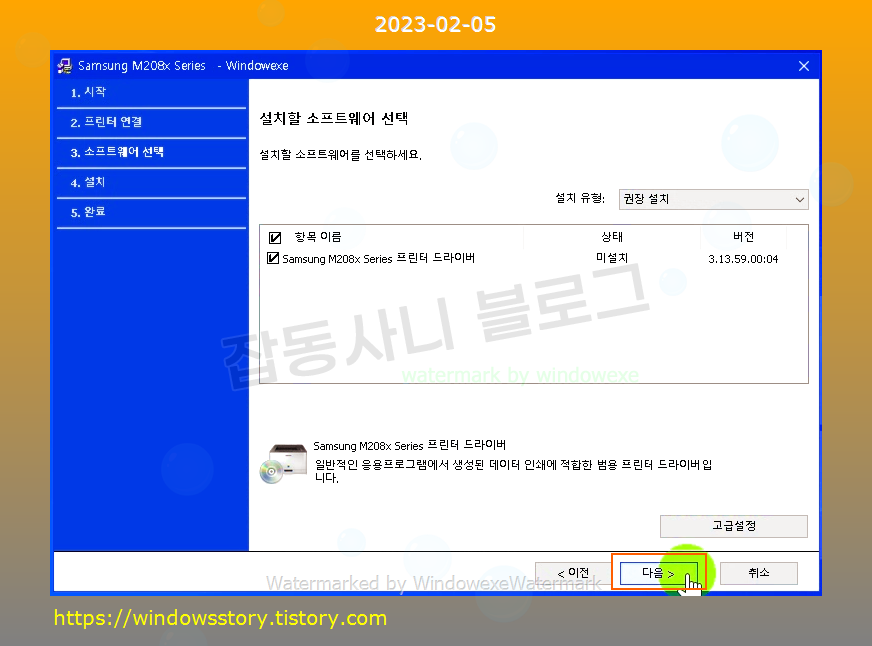872x646 pixels.
Task: Click the 버전 column header
Action: 743,237
